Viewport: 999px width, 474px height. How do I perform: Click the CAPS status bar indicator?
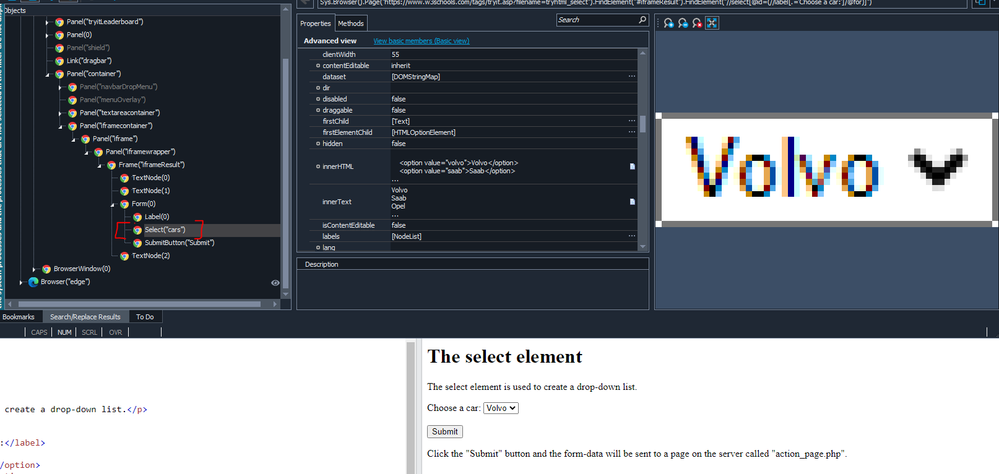pos(39,332)
